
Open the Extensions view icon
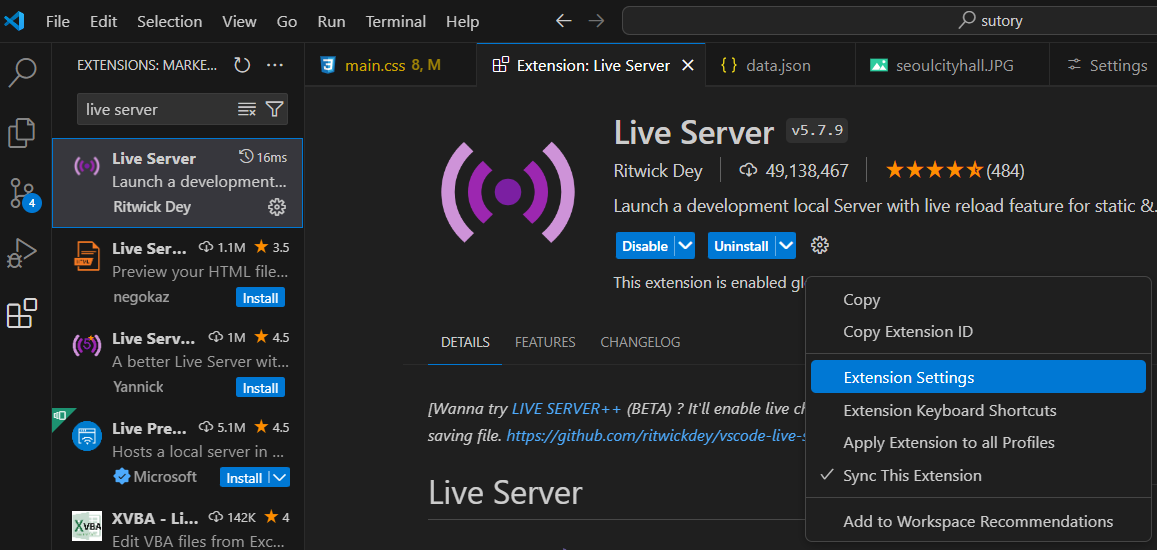[x=23, y=314]
